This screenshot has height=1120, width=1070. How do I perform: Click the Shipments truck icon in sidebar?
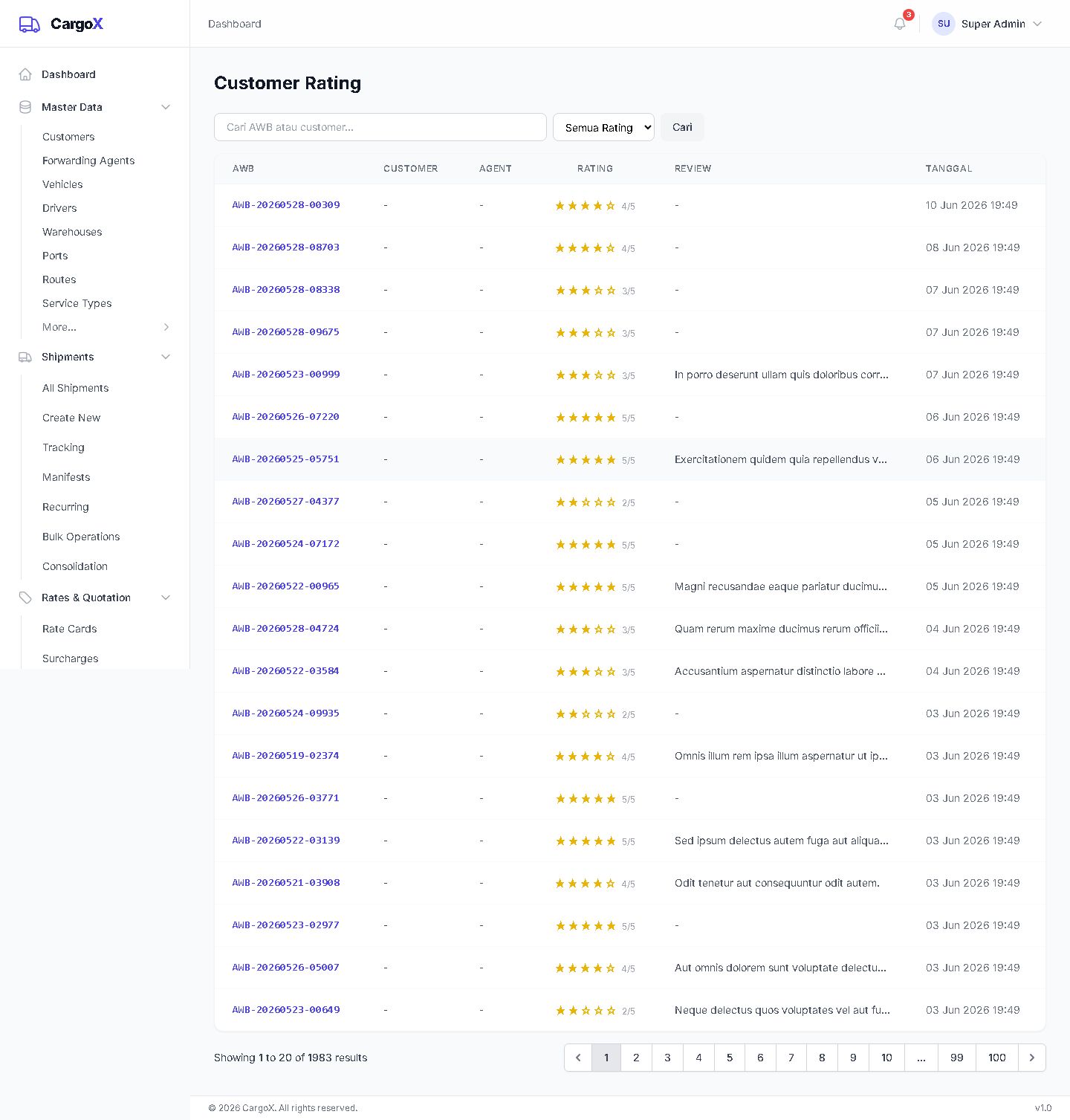tap(25, 357)
